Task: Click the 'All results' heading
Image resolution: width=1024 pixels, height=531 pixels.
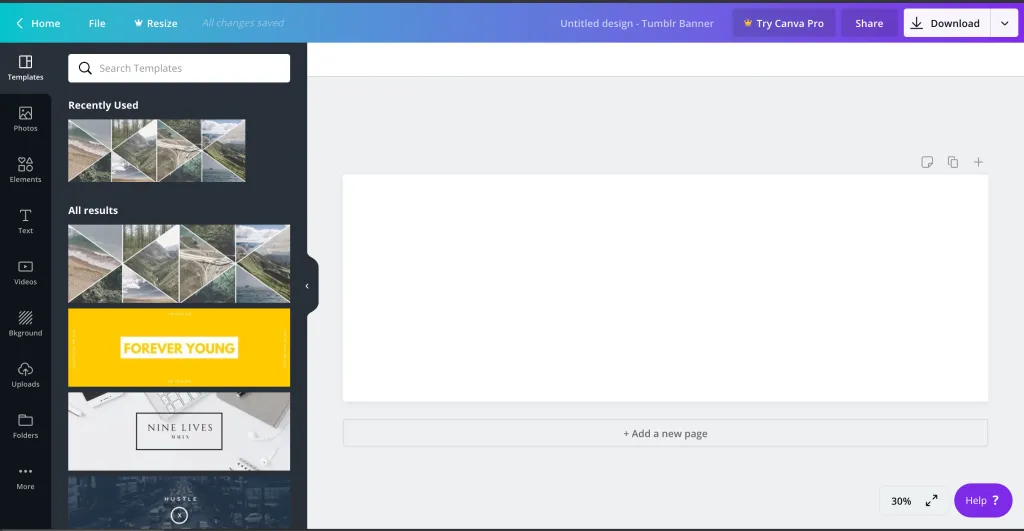Action: coord(93,210)
